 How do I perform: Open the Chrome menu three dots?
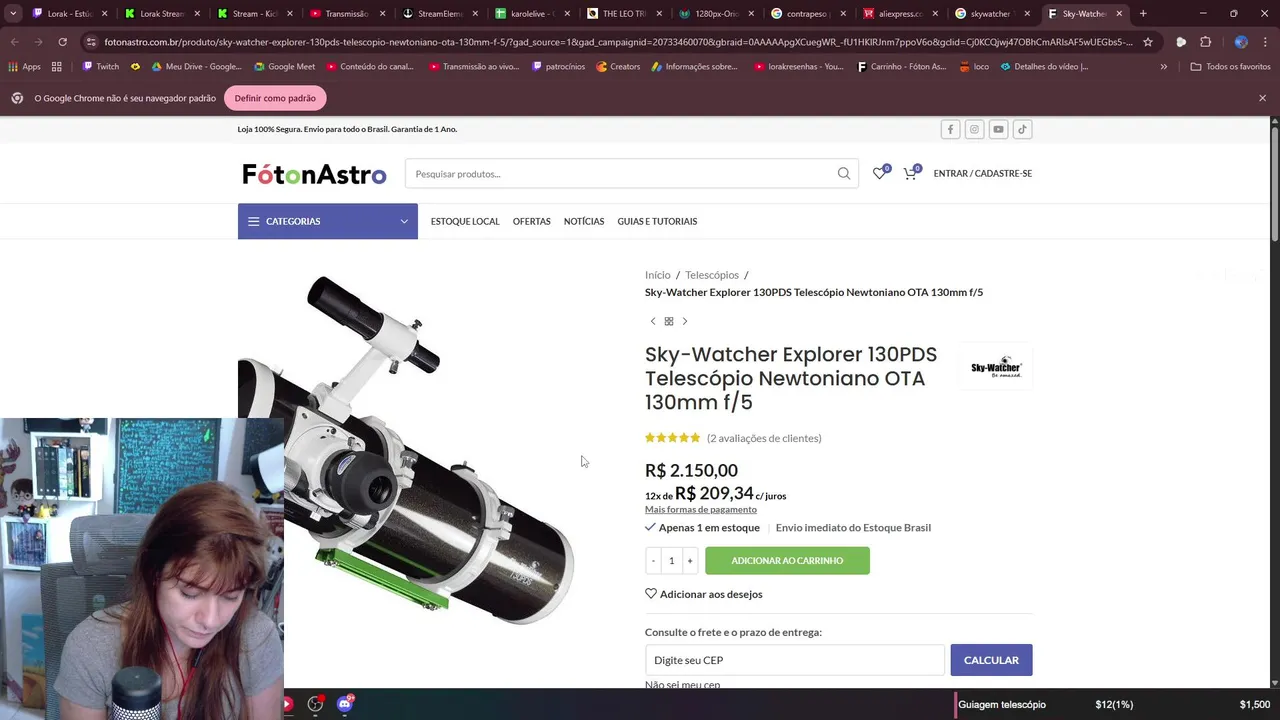tap(1264, 42)
